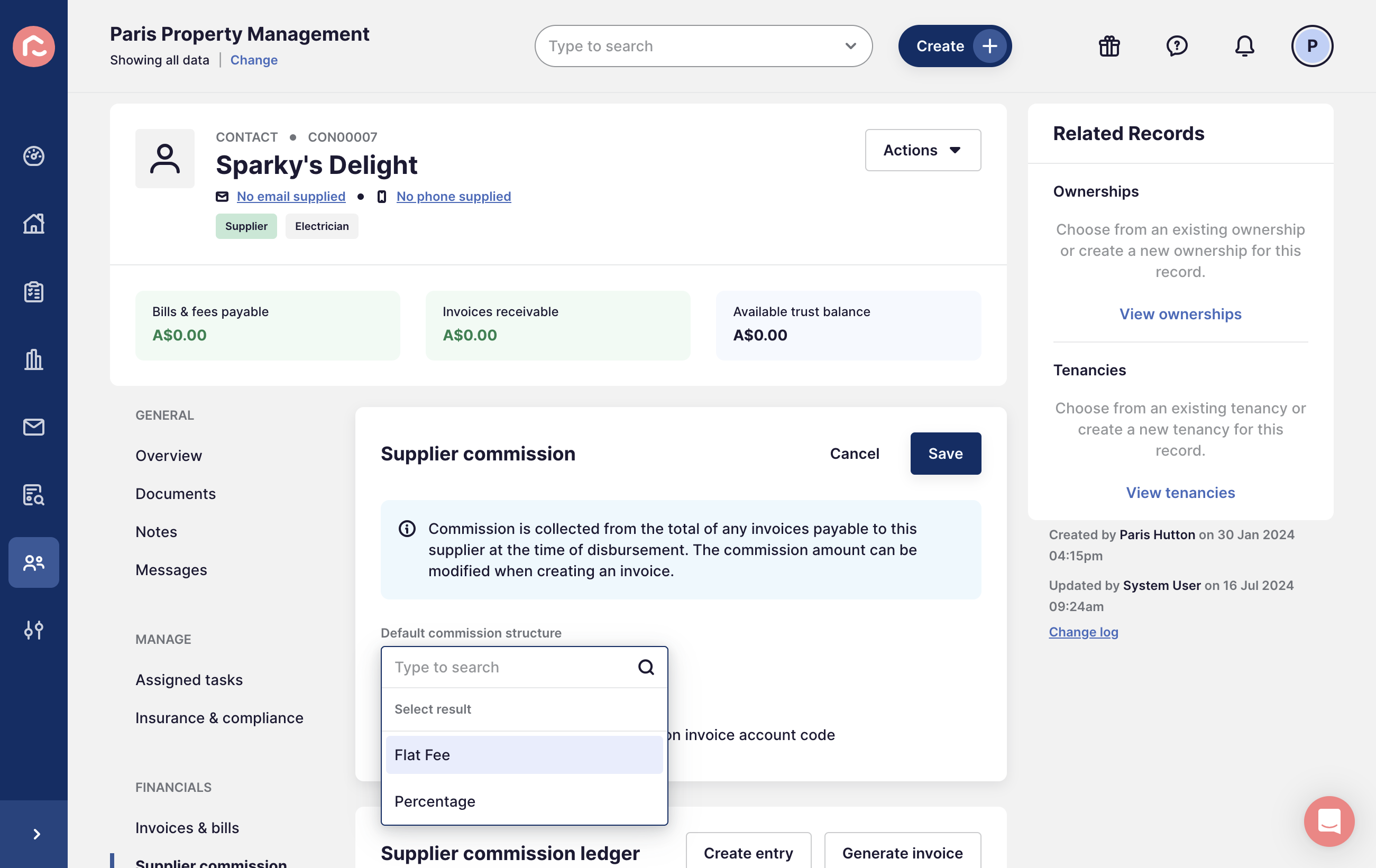The width and height of the screenshot is (1376, 868).
Task: Click the email envelope icon beside contact
Action: tap(222, 197)
